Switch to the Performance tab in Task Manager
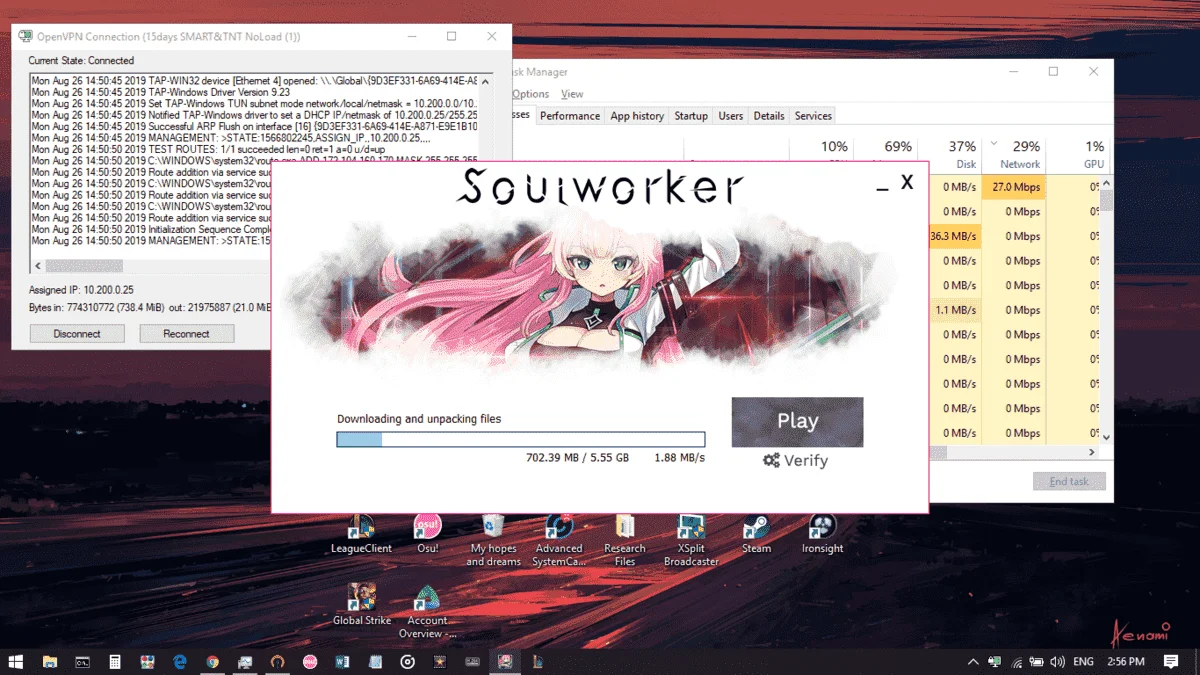Screen dimensions: 1200x675 (570, 116)
